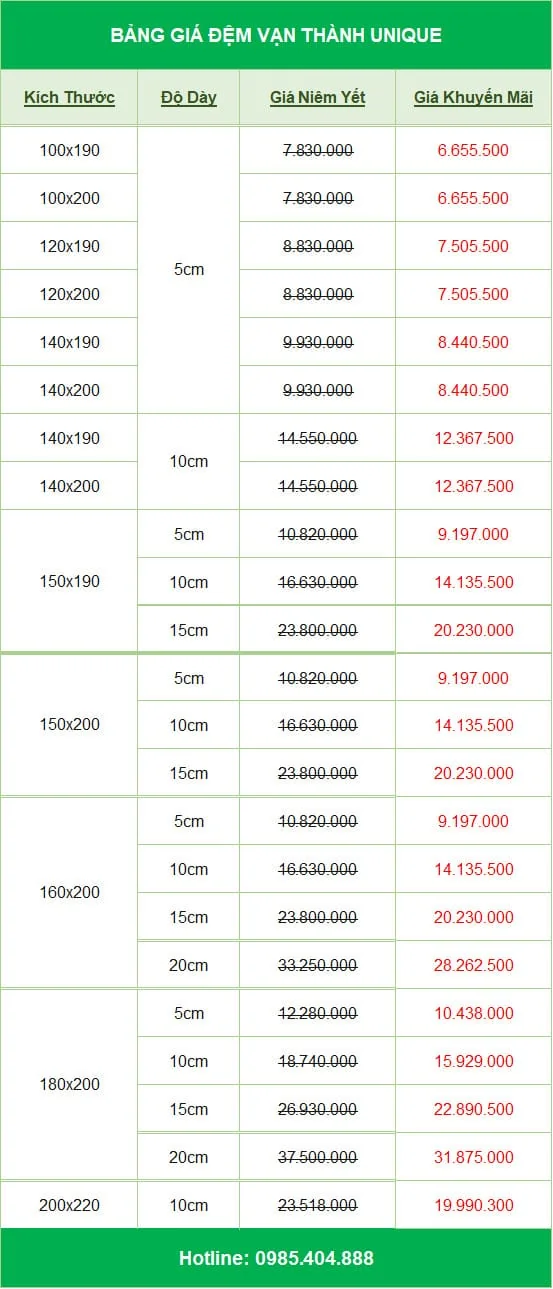Viewport: 553px width, 1289px height.
Task: Click the promo price 22.890.500
Action: tap(473, 1109)
